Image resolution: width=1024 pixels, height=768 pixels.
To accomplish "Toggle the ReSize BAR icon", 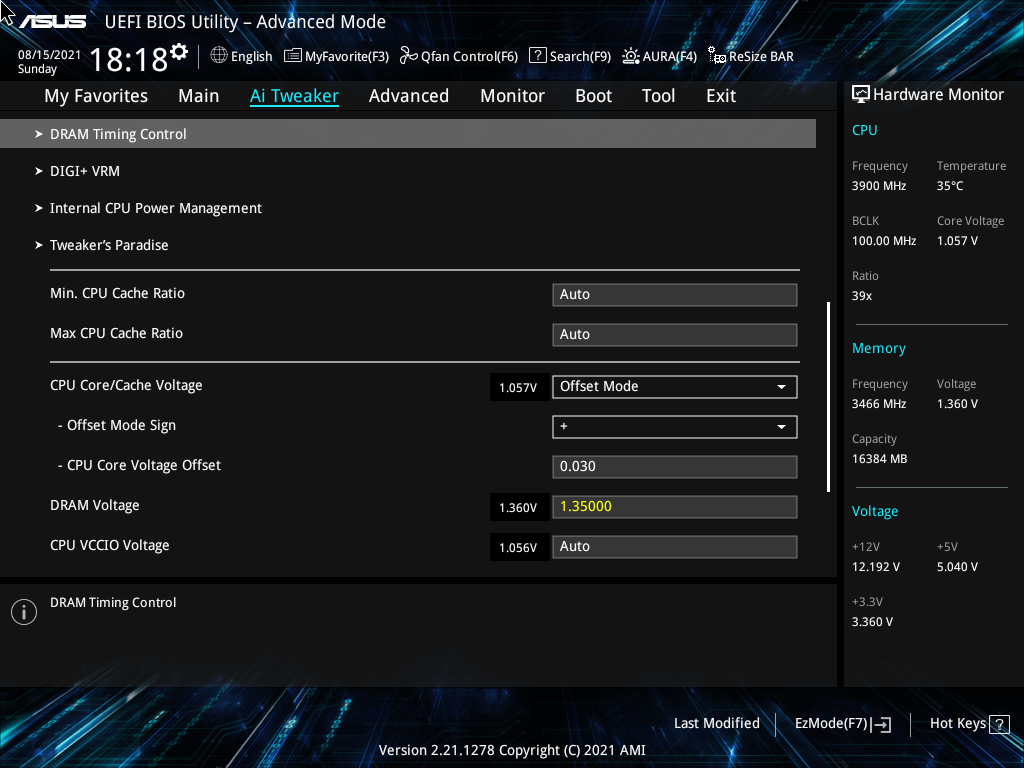I will (716, 56).
